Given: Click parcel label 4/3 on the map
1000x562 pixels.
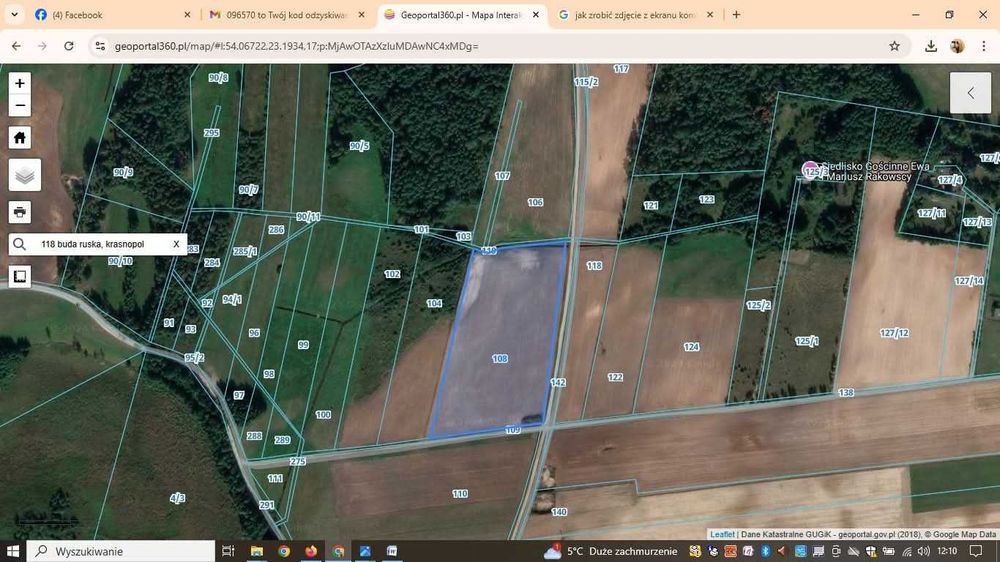Looking at the screenshot, I should point(177,498).
